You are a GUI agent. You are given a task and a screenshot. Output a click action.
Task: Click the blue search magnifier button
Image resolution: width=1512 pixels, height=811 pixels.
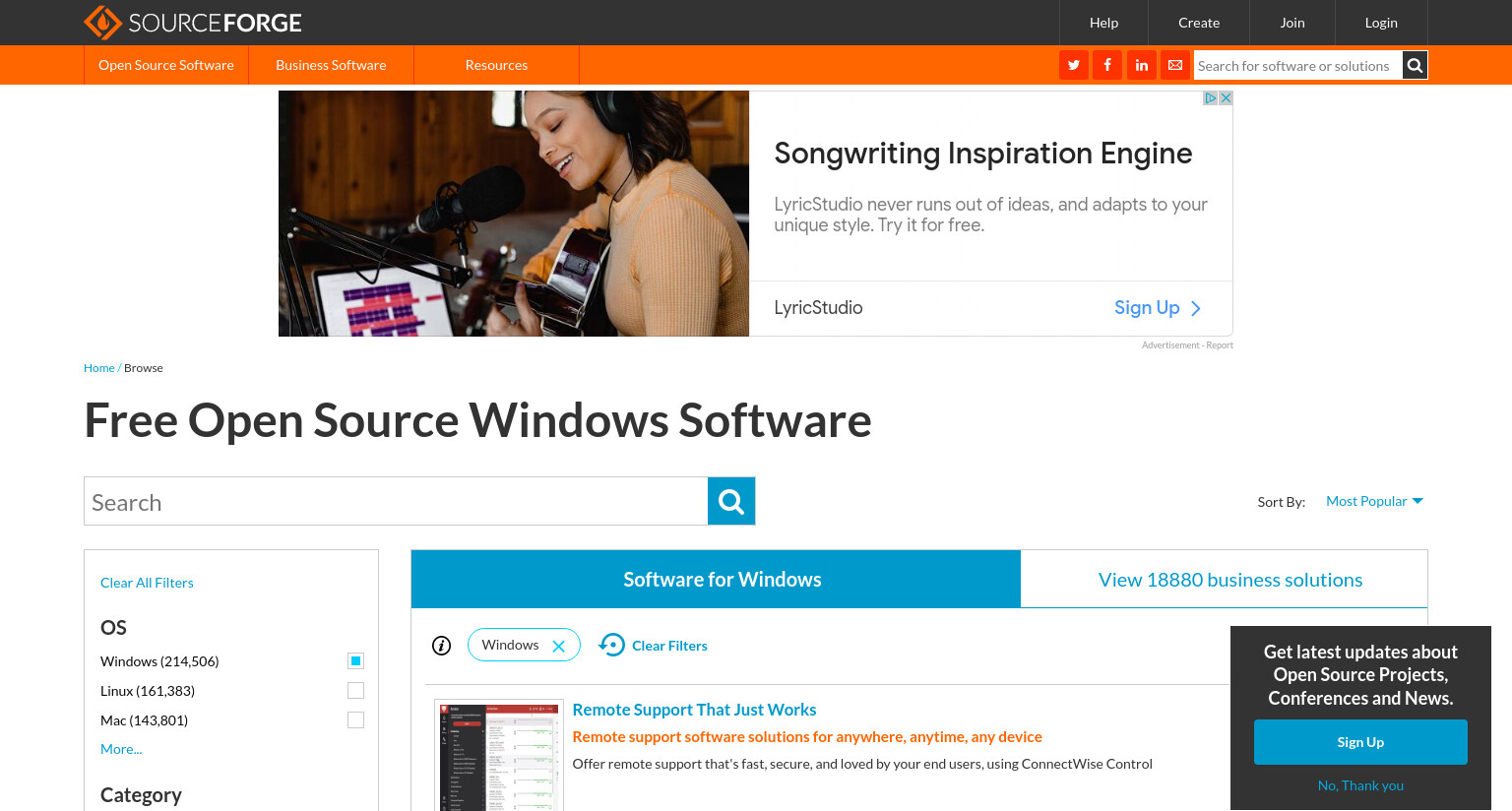click(x=731, y=501)
